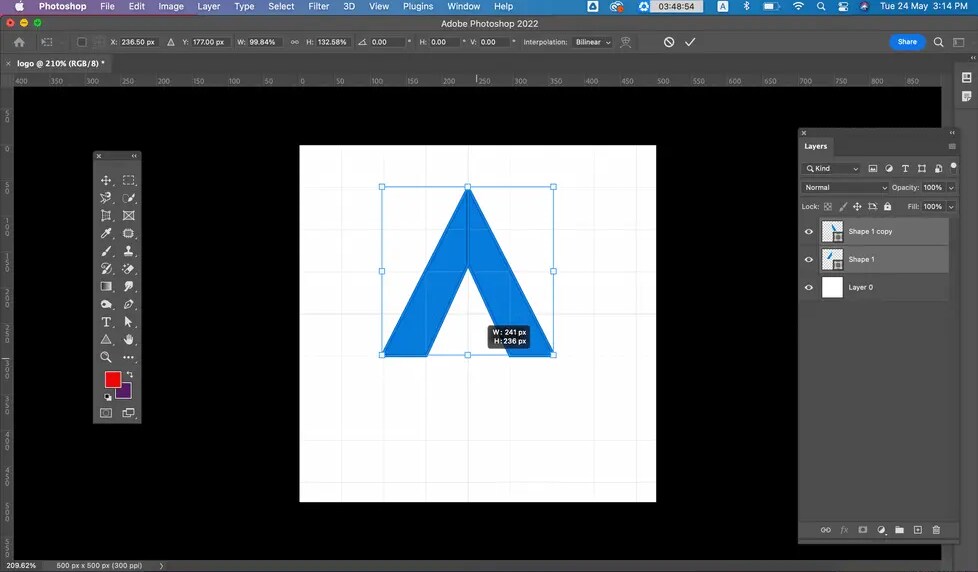Select the Zoom tool in toolbox
The image size is (978, 572).
pyautogui.click(x=106, y=357)
